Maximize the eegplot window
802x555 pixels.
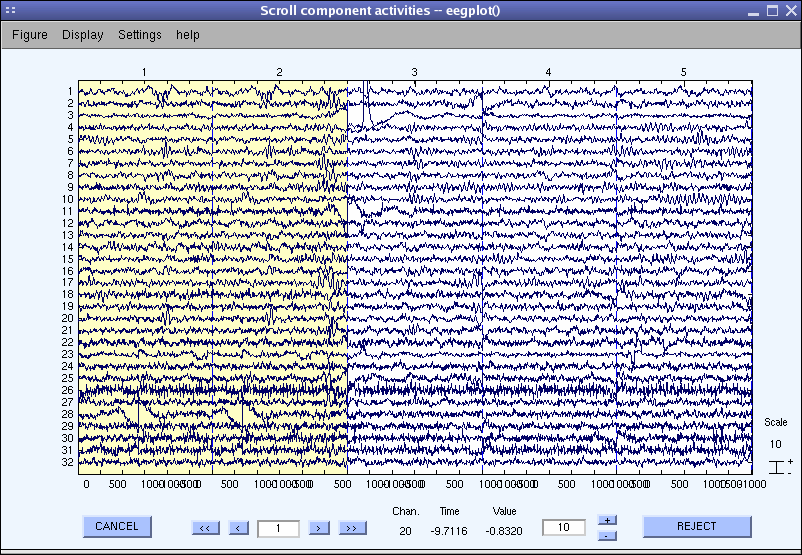pos(772,10)
